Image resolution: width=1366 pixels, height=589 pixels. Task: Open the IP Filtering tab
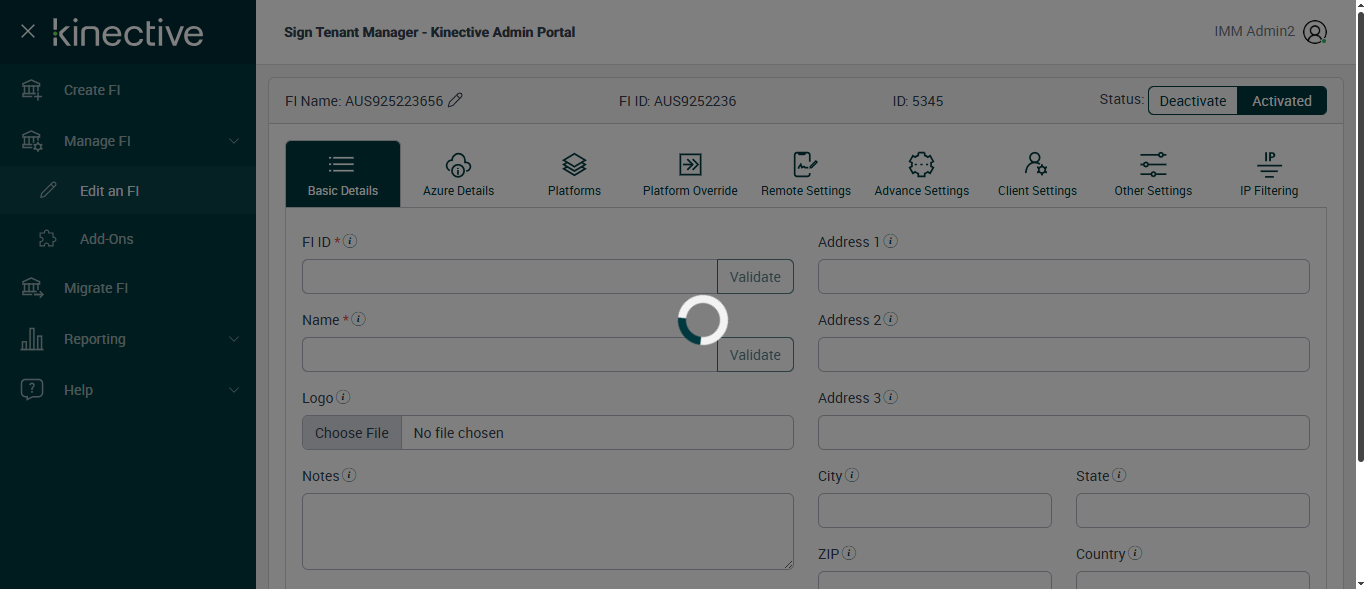pos(1269,174)
